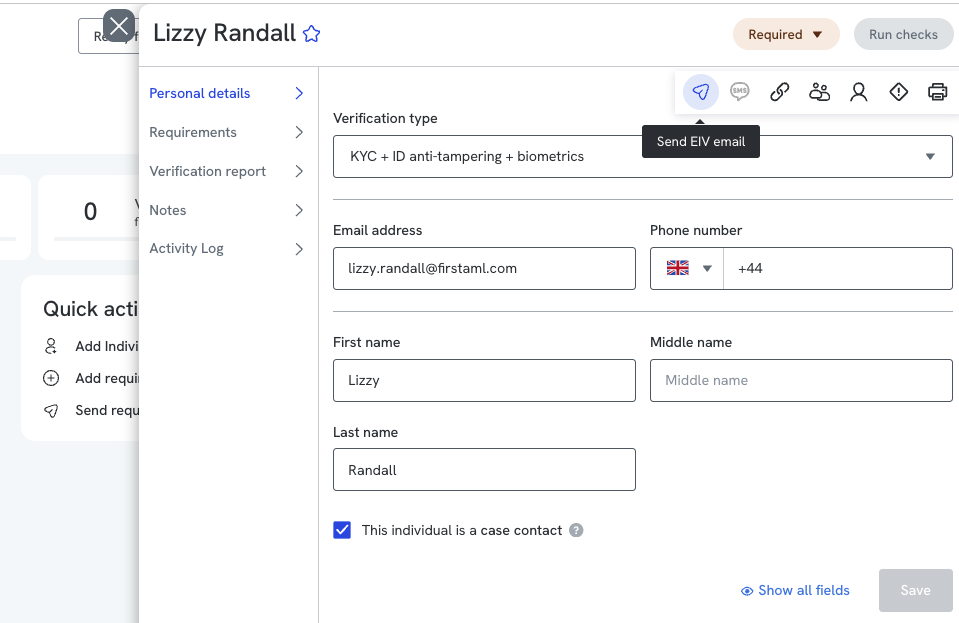This screenshot has height=623, width=959.
Task: Click the Lizzy Randall heading text
Action: [x=224, y=33]
